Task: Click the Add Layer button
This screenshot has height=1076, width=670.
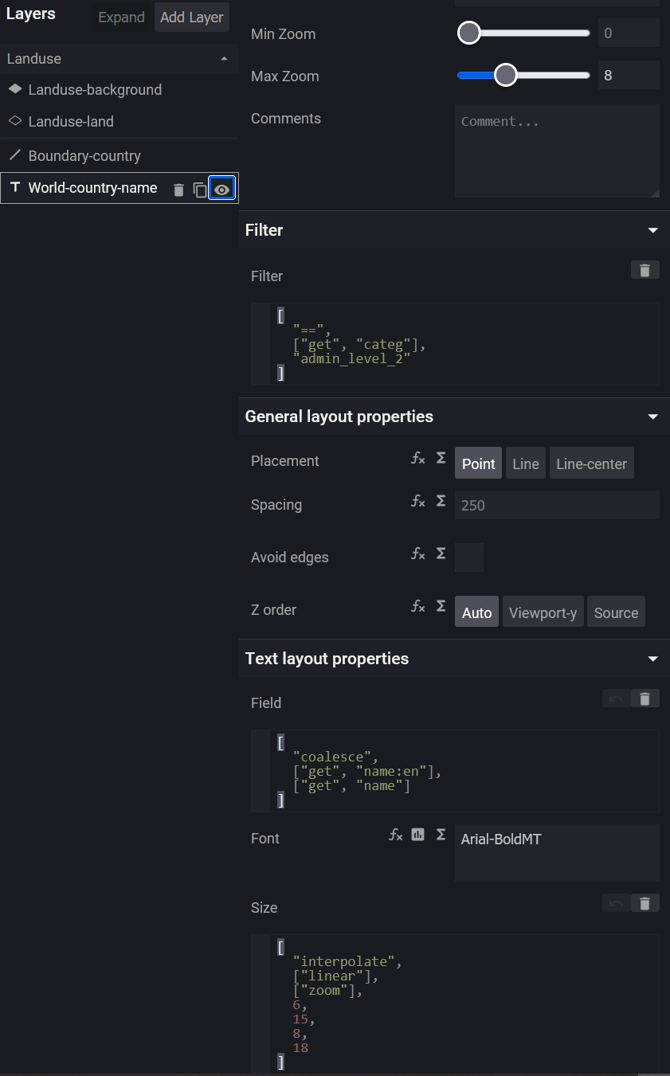Action: pyautogui.click(x=191, y=17)
